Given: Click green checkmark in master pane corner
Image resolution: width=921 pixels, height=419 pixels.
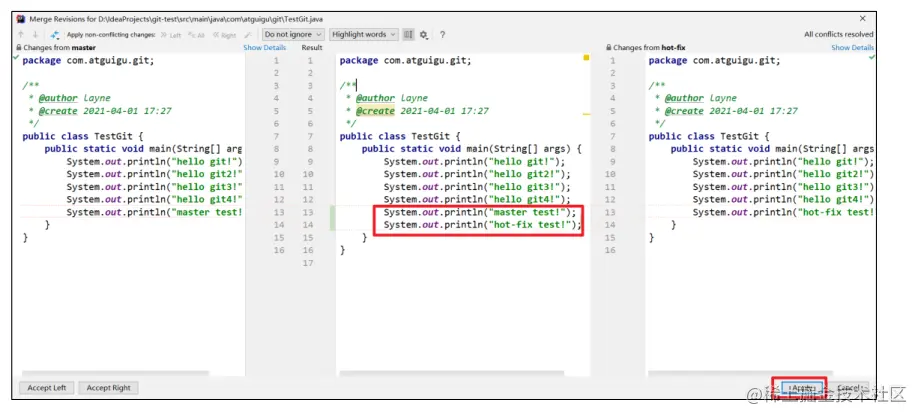Looking at the screenshot, I should pyautogui.click(x=15, y=57).
